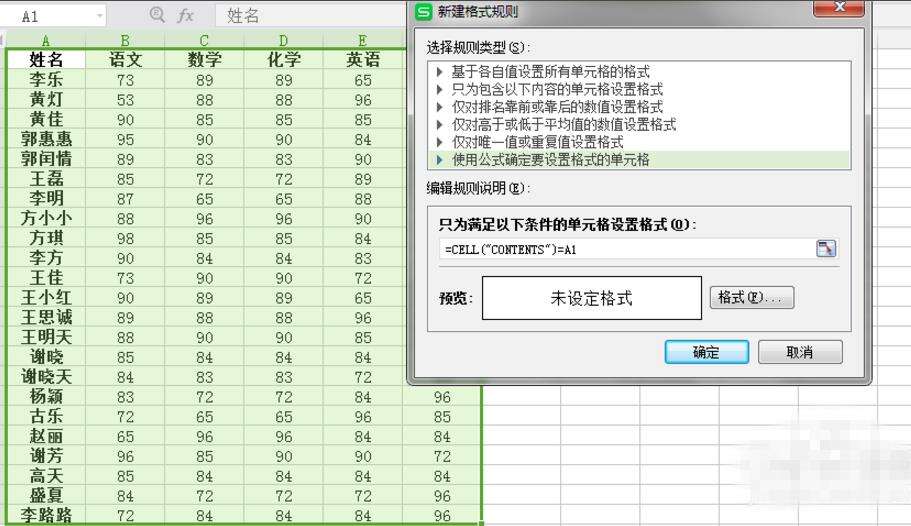Close the 新建格式规则 dialog
Image resolution: width=911 pixels, height=526 pixels.
(839, 8)
